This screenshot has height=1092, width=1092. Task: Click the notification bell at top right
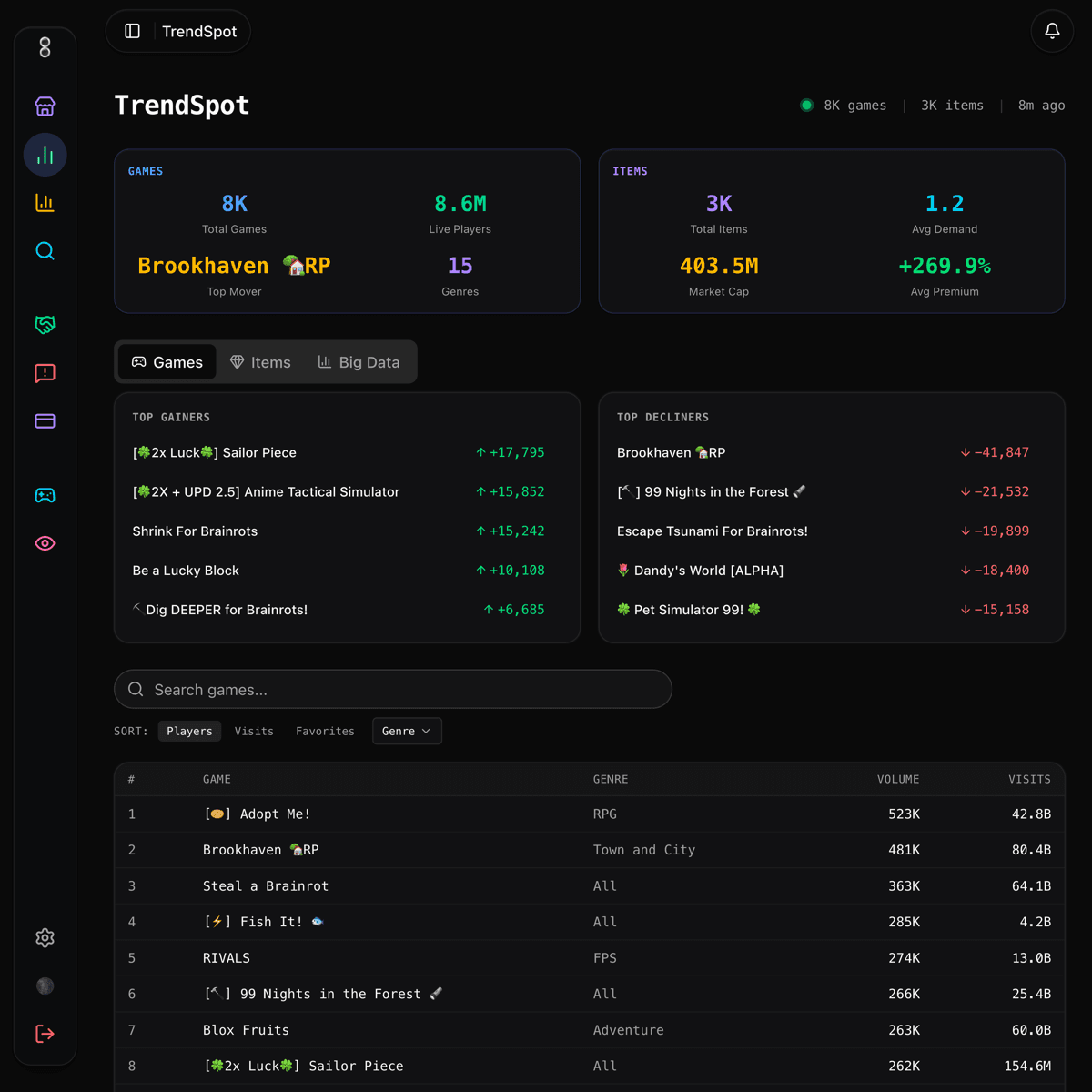pos(1051,31)
